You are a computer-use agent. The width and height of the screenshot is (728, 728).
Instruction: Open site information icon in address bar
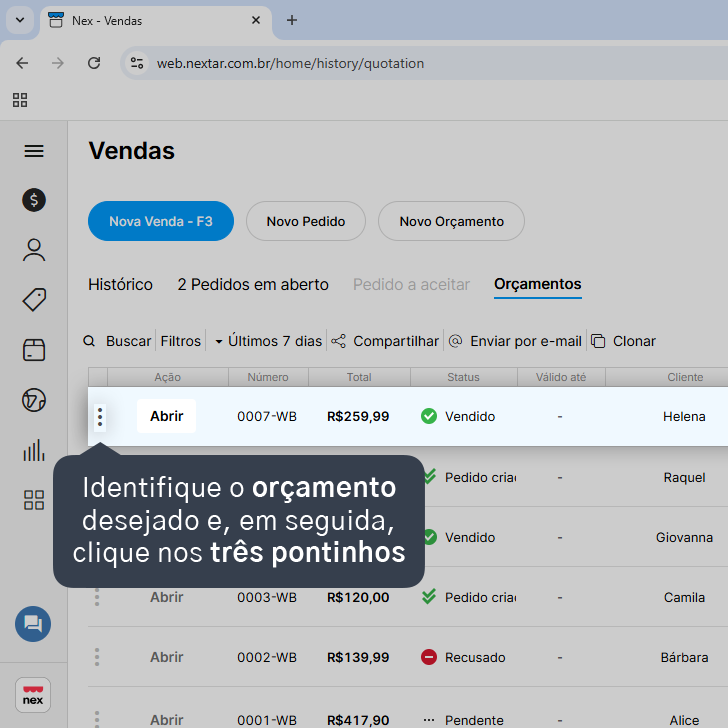coord(136,63)
